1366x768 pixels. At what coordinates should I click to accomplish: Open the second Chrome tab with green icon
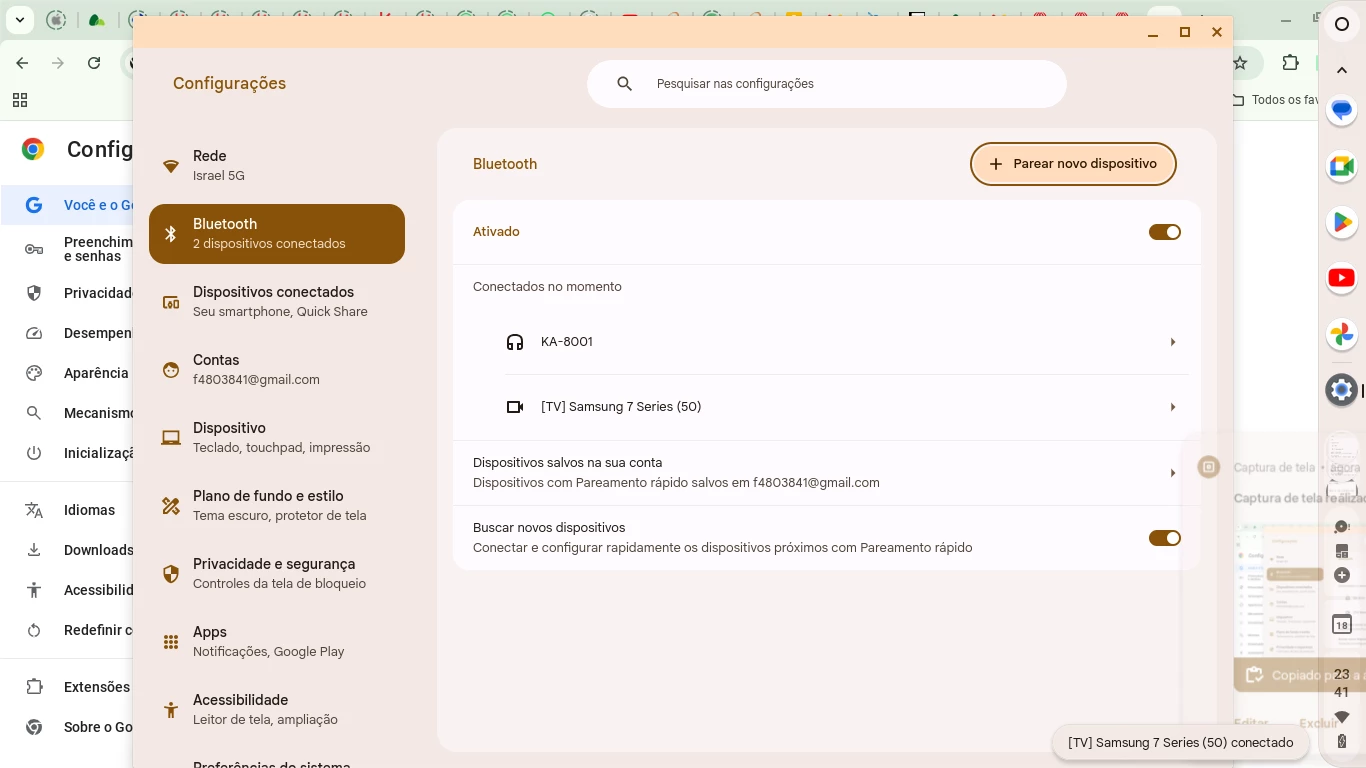point(97,20)
